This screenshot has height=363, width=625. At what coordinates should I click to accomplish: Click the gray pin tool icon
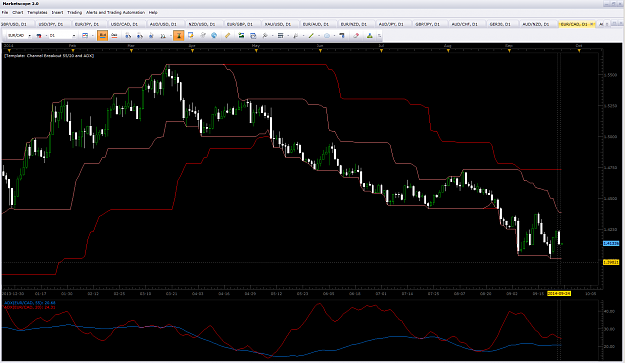[x=296, y=36]
